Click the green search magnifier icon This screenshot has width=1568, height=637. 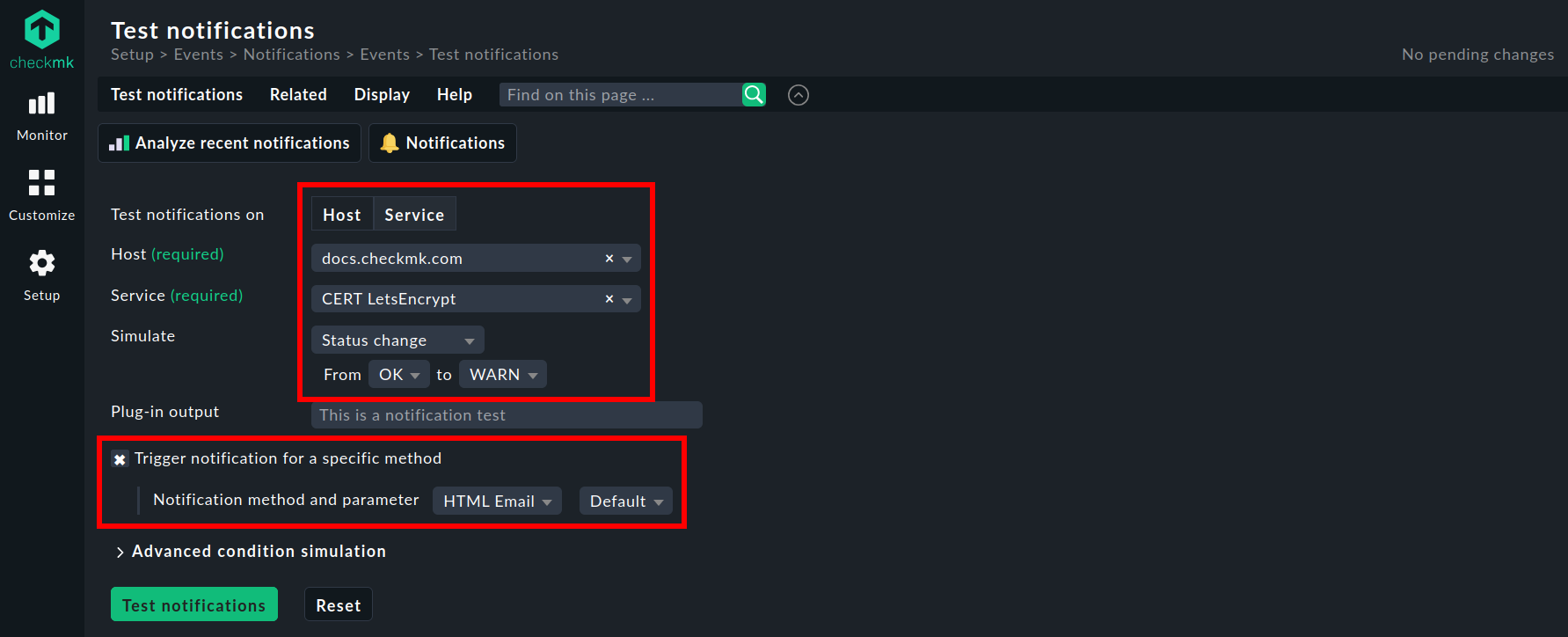pos(754,95)
